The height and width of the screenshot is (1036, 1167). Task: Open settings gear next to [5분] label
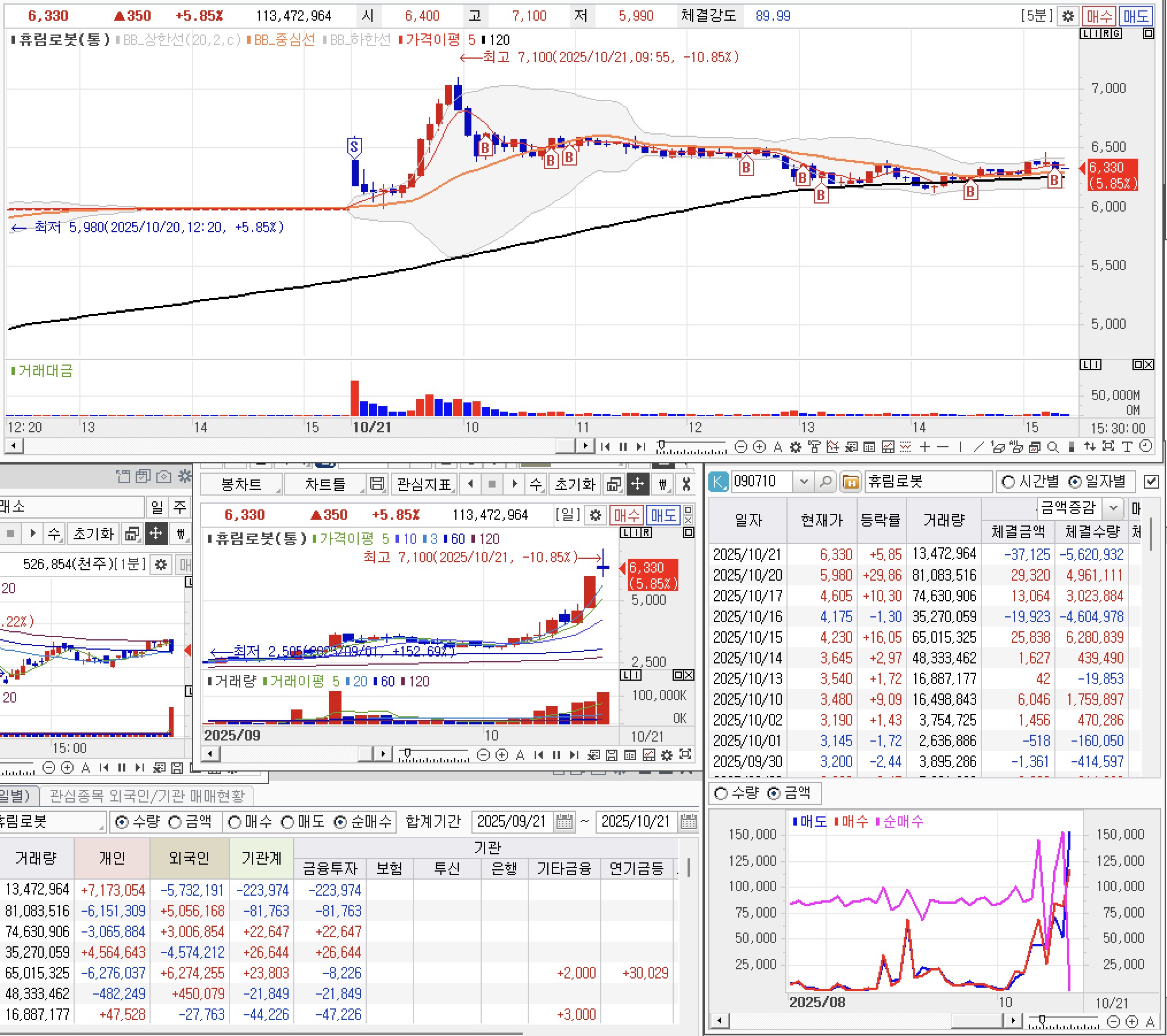(1068, 16)
